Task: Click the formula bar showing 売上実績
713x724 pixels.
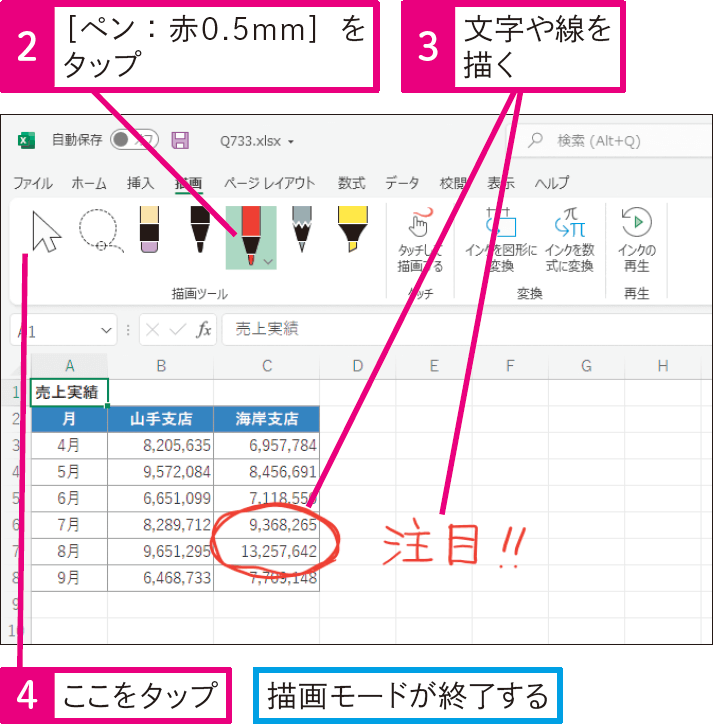Action: (x=466, y=330)
